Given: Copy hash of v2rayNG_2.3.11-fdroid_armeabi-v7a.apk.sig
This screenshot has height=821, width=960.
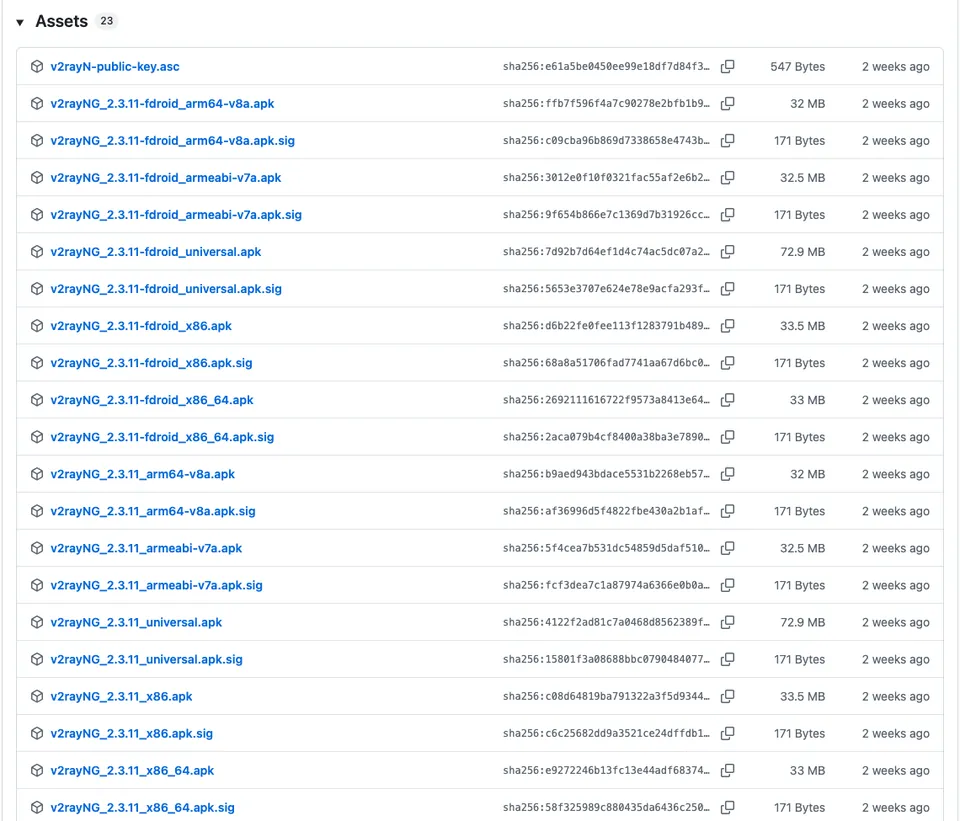Looking at the screenshot, I should pyautogui.click(x=727, y=214).
